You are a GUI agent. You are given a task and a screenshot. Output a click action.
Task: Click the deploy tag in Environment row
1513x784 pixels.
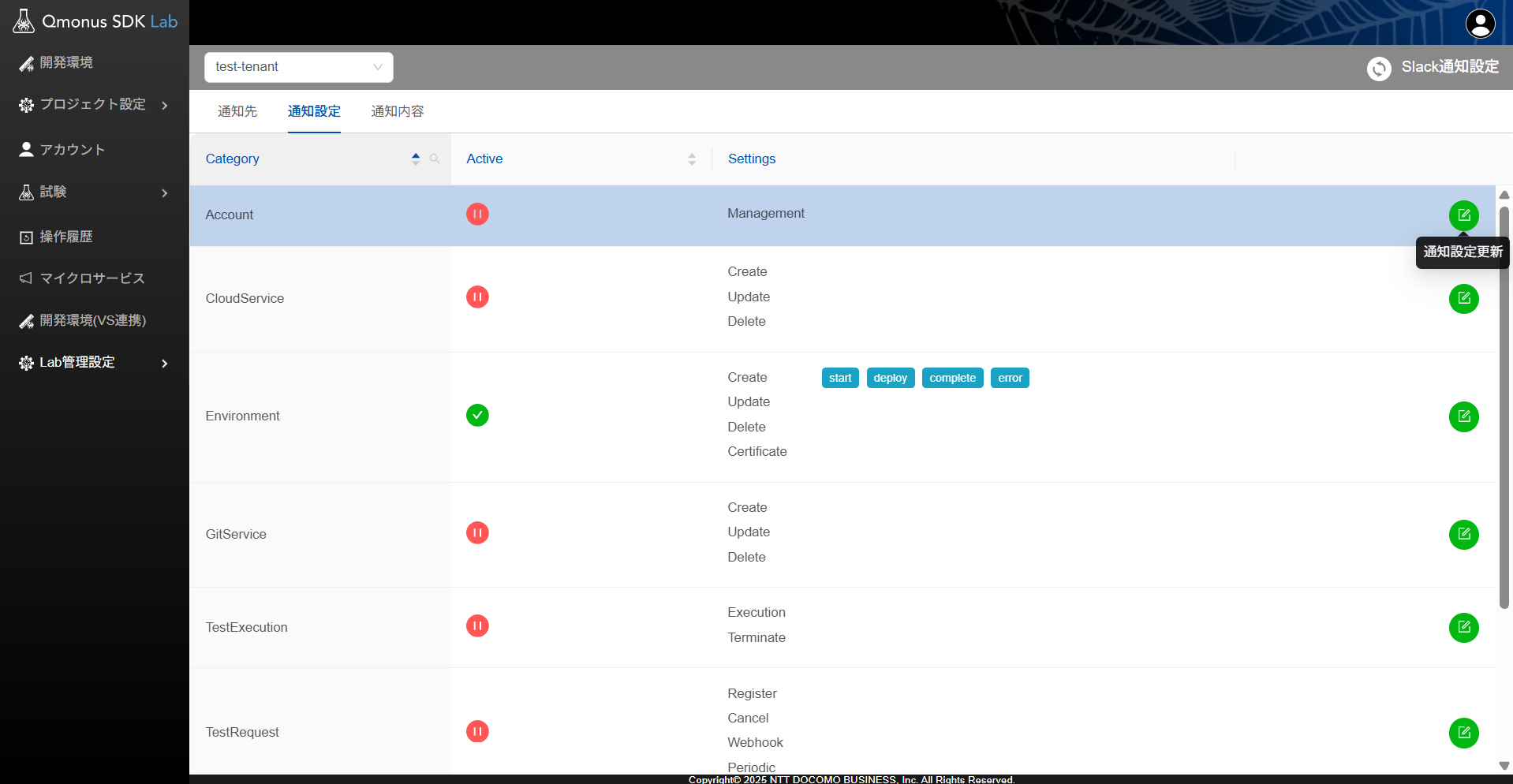coord(890,378)
